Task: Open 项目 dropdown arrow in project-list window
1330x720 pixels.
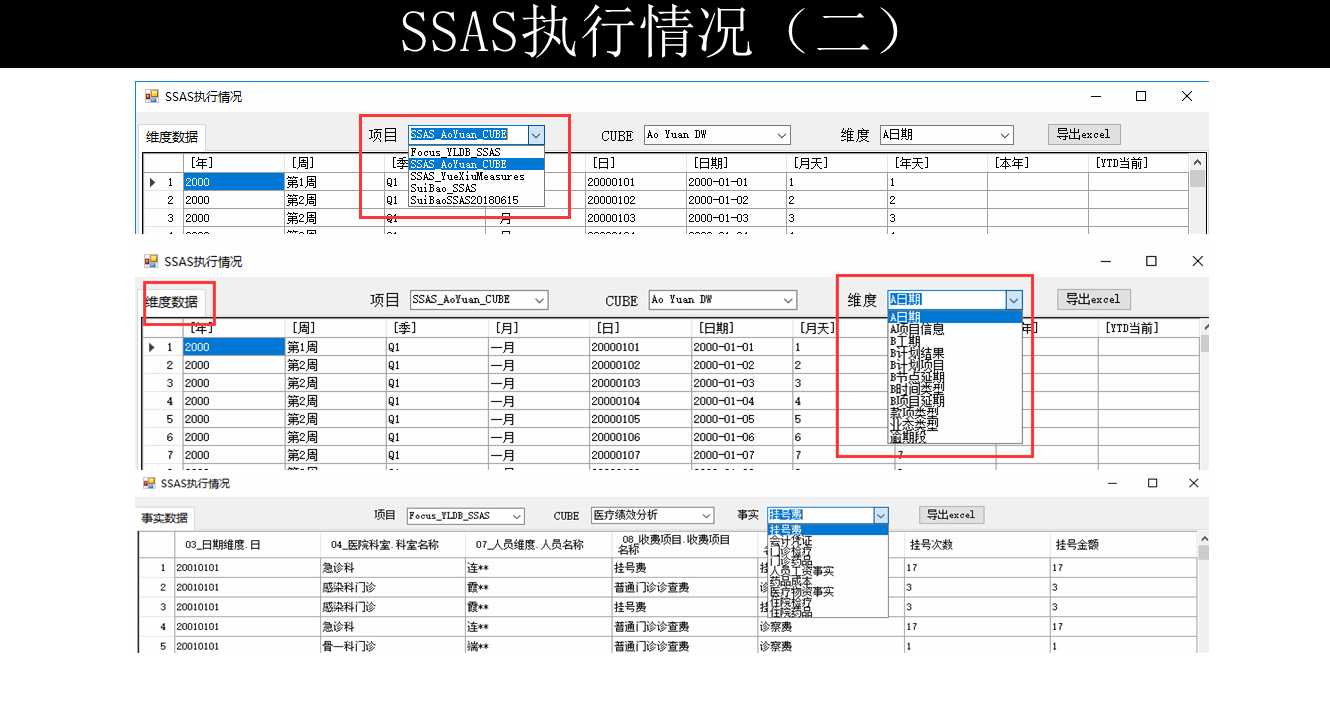Action: click(x=537, y=134)
